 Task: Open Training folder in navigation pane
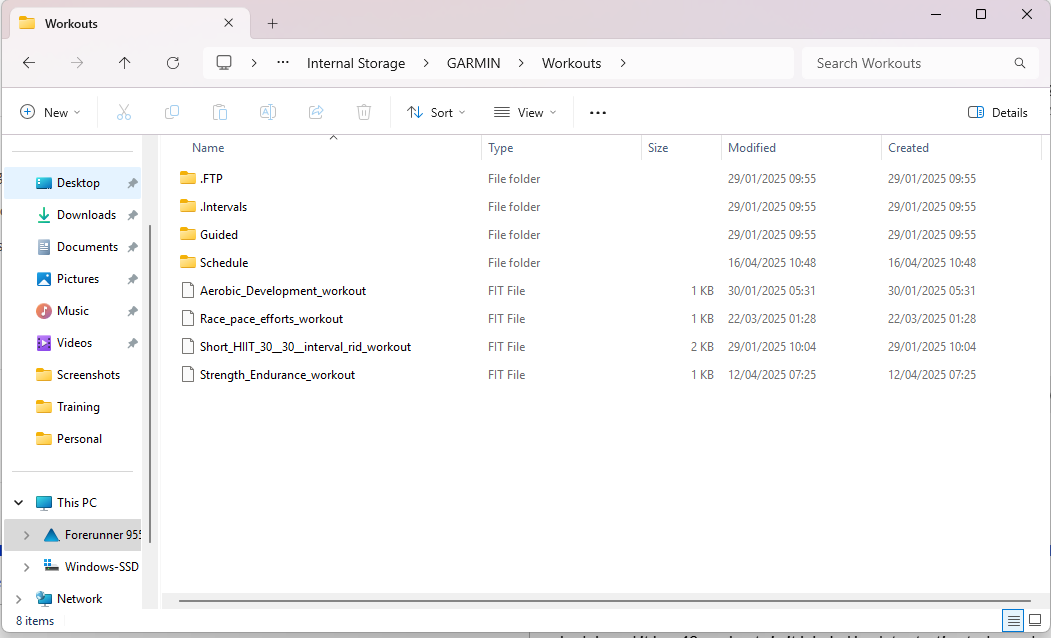coord(73,407)
